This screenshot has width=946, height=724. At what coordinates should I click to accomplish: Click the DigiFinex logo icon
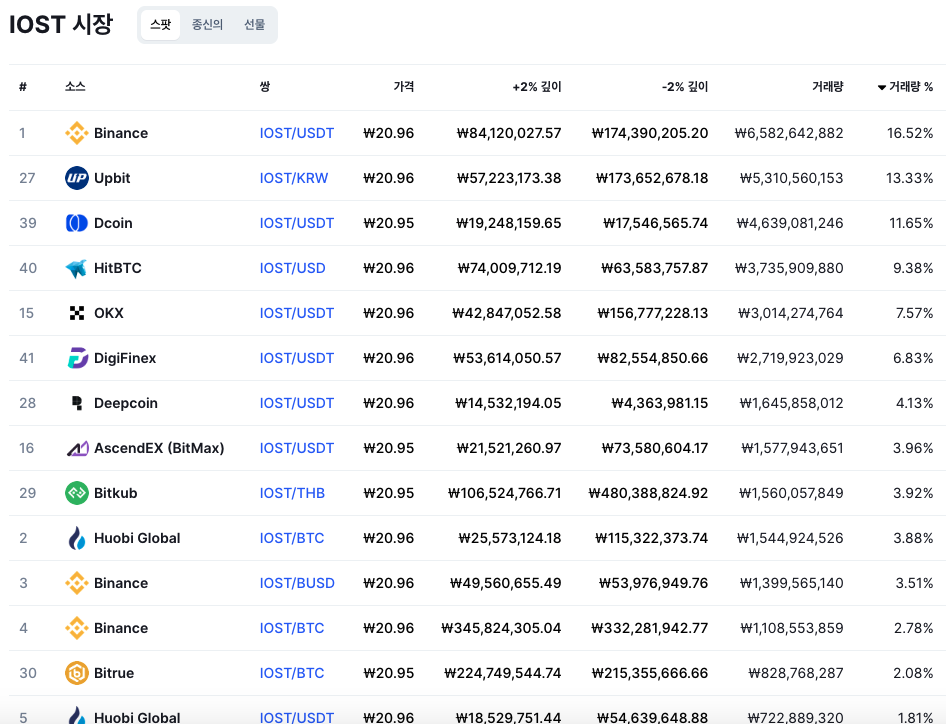[77, 358]
